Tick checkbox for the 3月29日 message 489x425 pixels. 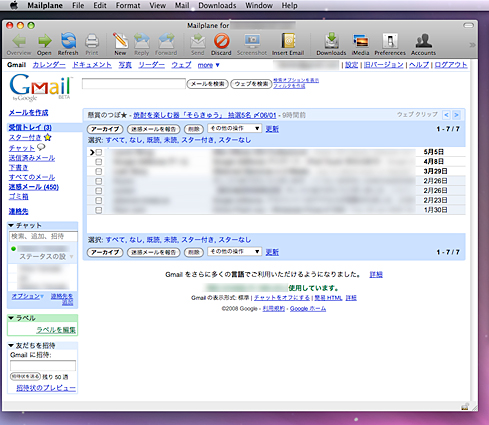tap(99, 171)
